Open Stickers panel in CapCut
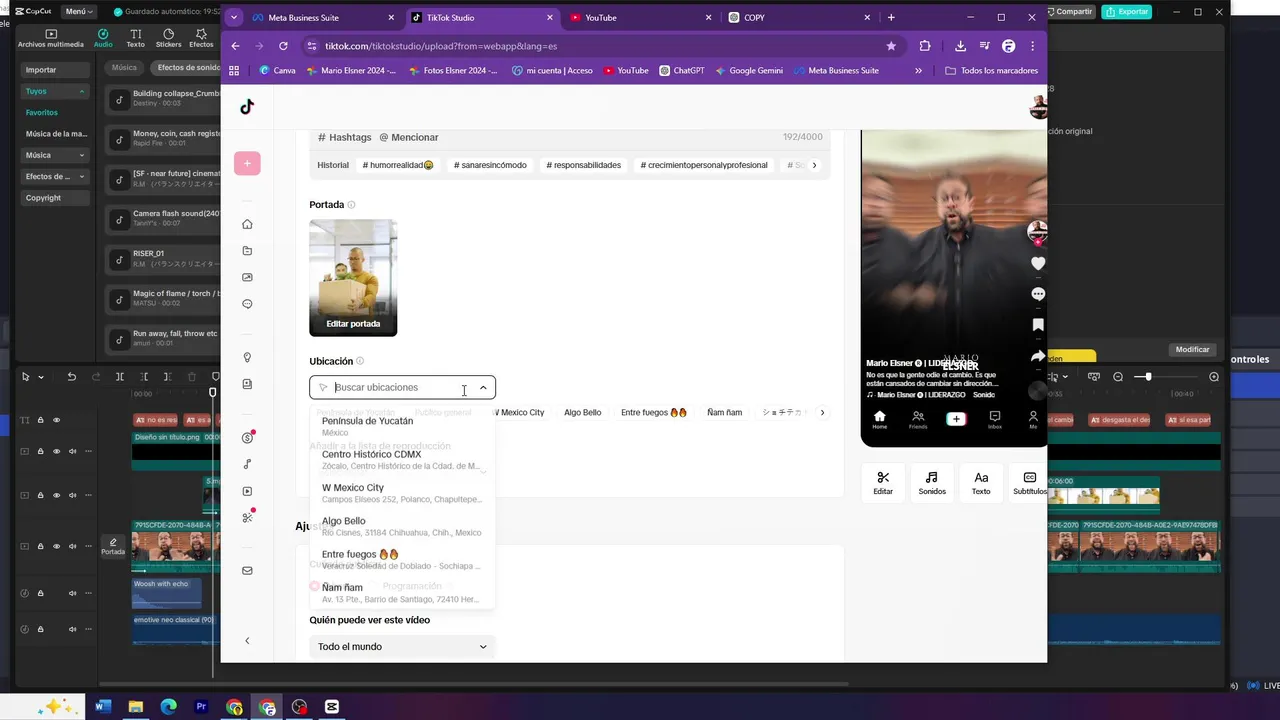1280x720 pixels. click(x=168, y=38)
